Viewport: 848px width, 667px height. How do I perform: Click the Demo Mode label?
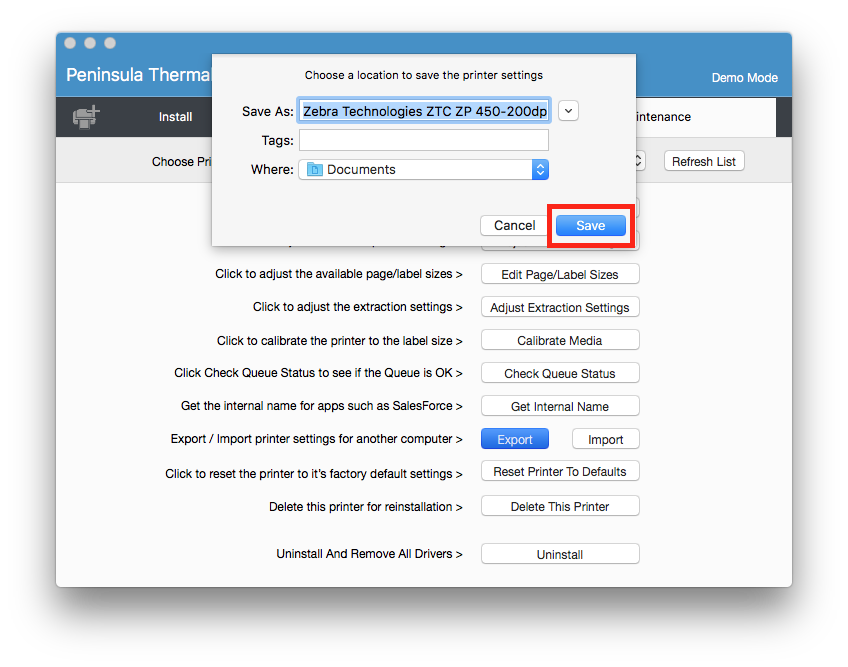click(x=744, y=77)
